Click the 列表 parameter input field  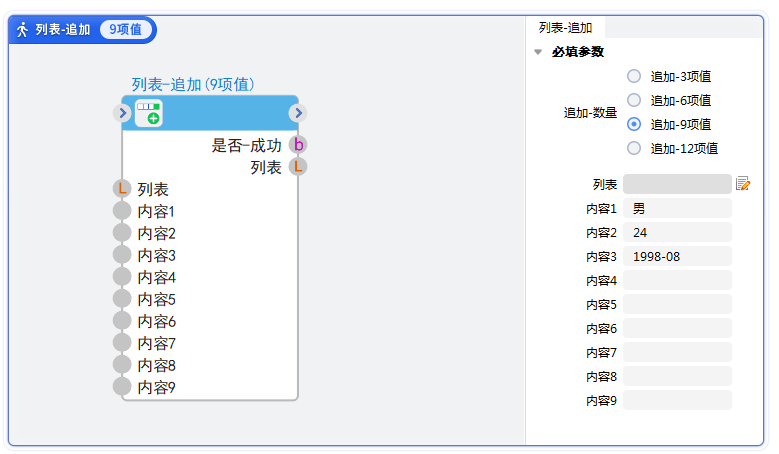click(x=677, y=184)
